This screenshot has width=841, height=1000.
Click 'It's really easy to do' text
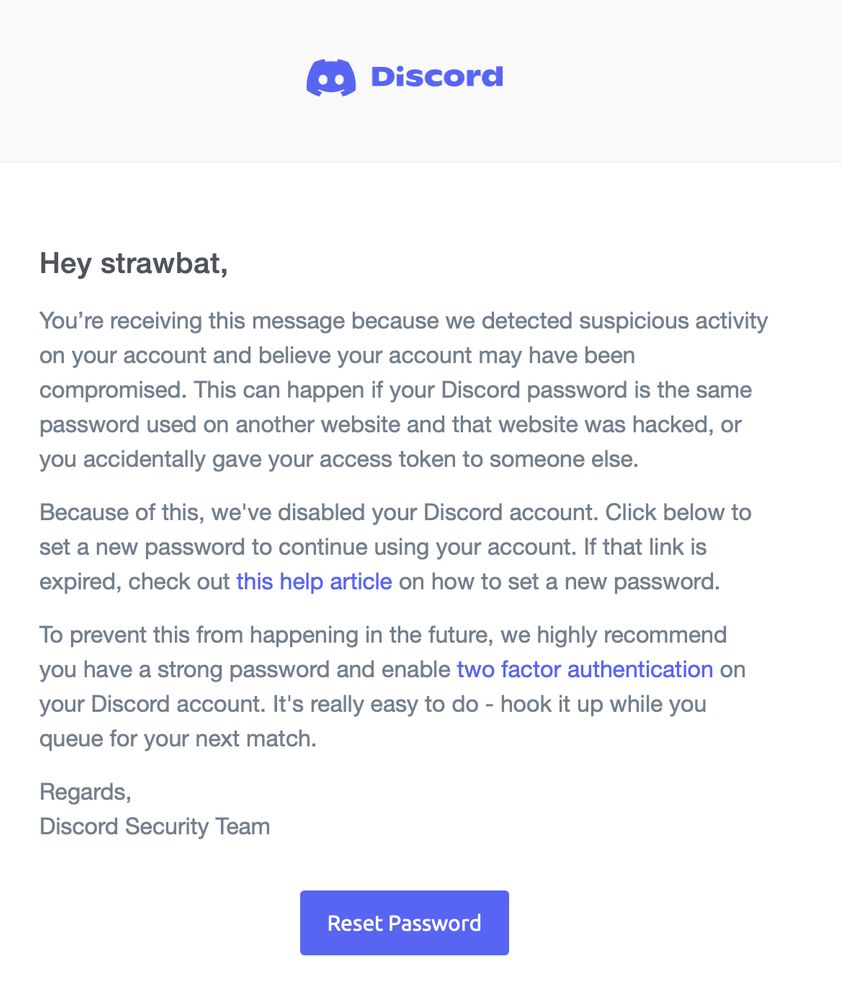tap(376, 704)
